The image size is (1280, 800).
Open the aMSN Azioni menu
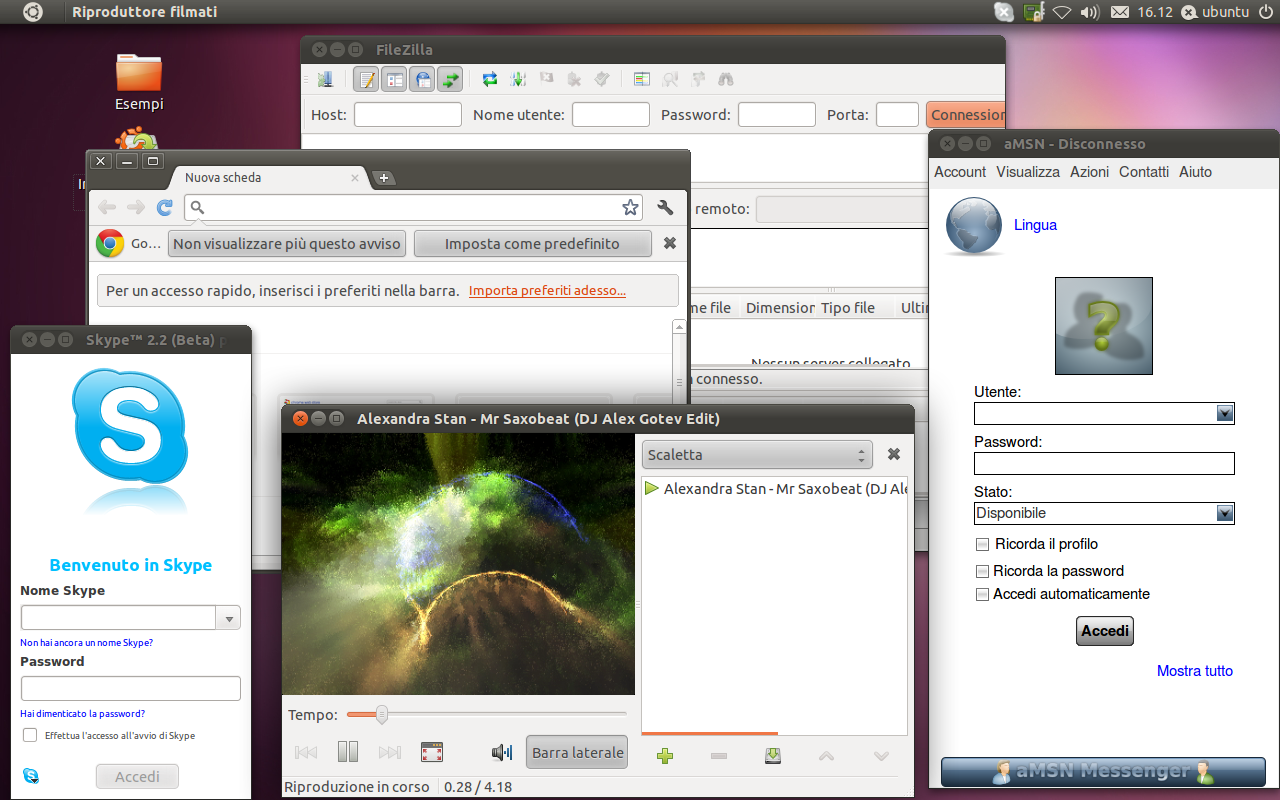1089,172
